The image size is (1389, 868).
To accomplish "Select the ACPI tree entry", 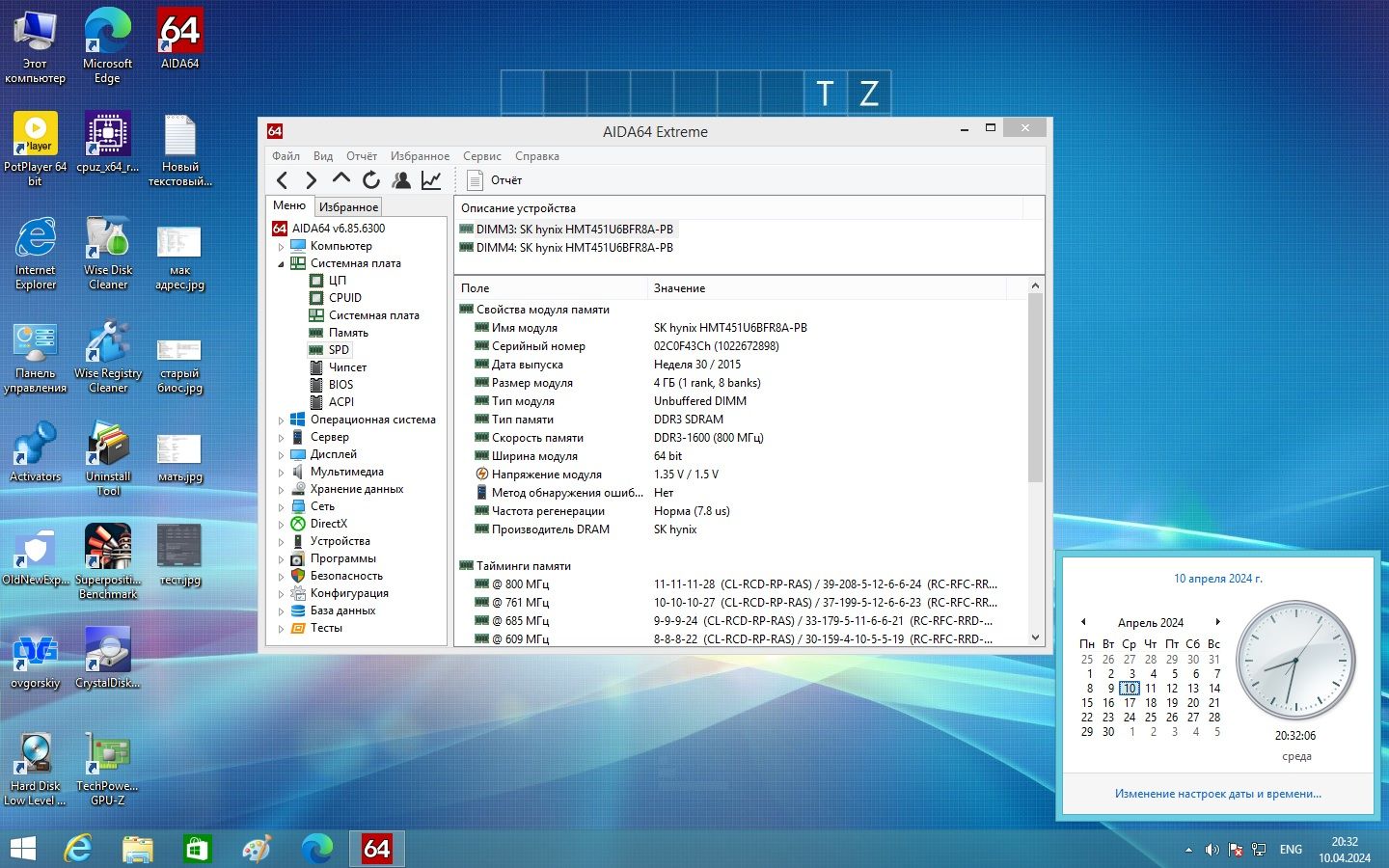I will (340, 402).
